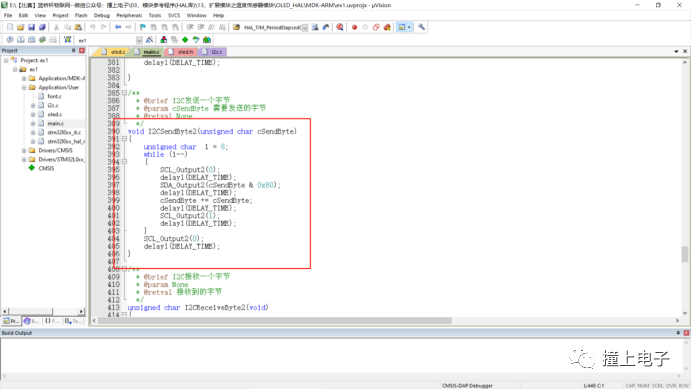Open Manage Run-Time Environment green diamond

point(185,40)
